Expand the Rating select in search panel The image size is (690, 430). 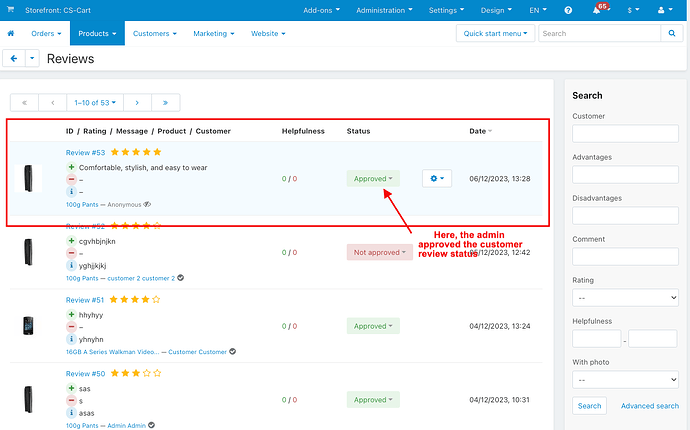pyautogui.click(x=625, y=297)
